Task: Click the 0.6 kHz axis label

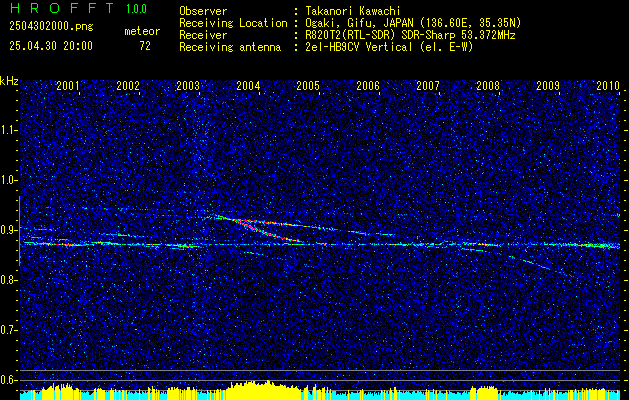Action: click(8, 380)
